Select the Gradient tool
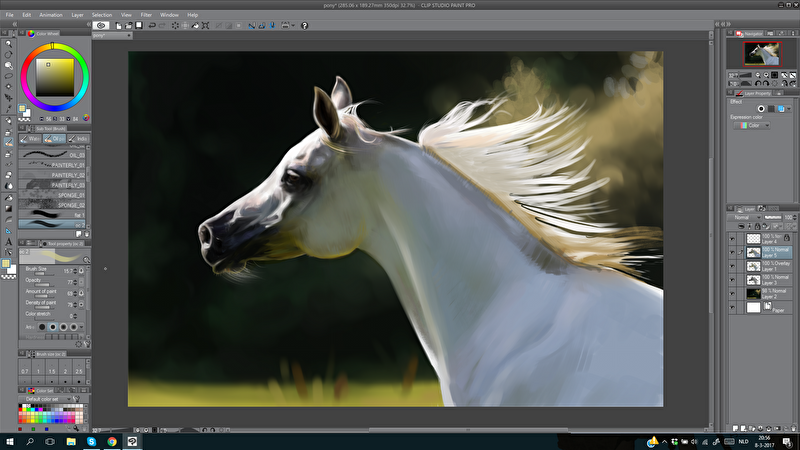The image size is (800, 450). 8,209
